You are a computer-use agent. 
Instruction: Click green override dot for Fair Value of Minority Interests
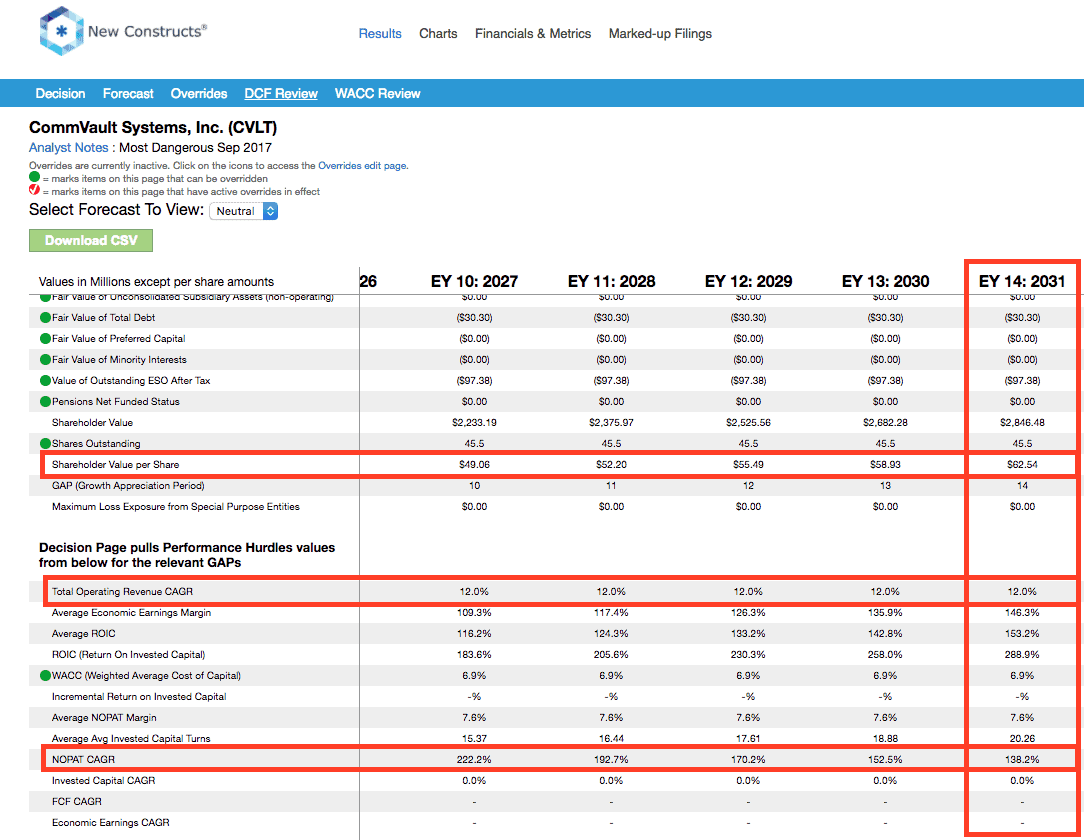pyautogui.click(x=46, y=360)
